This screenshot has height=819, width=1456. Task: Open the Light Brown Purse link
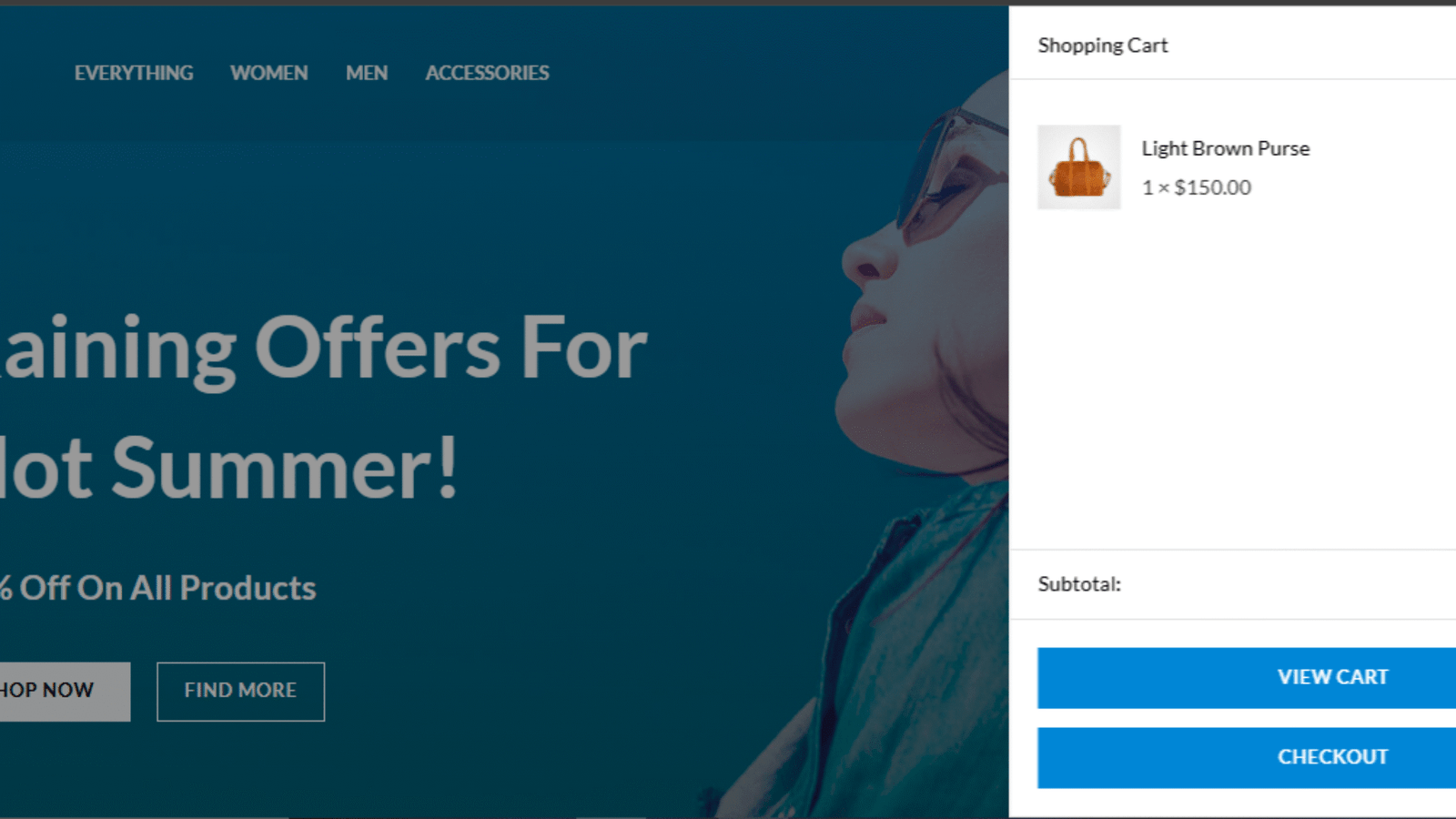tap(1226, 148)
